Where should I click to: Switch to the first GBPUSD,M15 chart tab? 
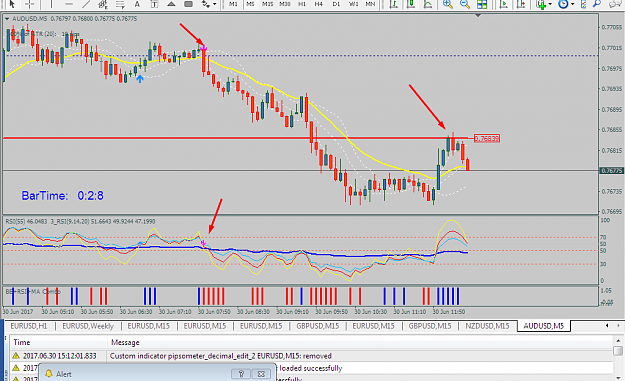pos(318,326)
